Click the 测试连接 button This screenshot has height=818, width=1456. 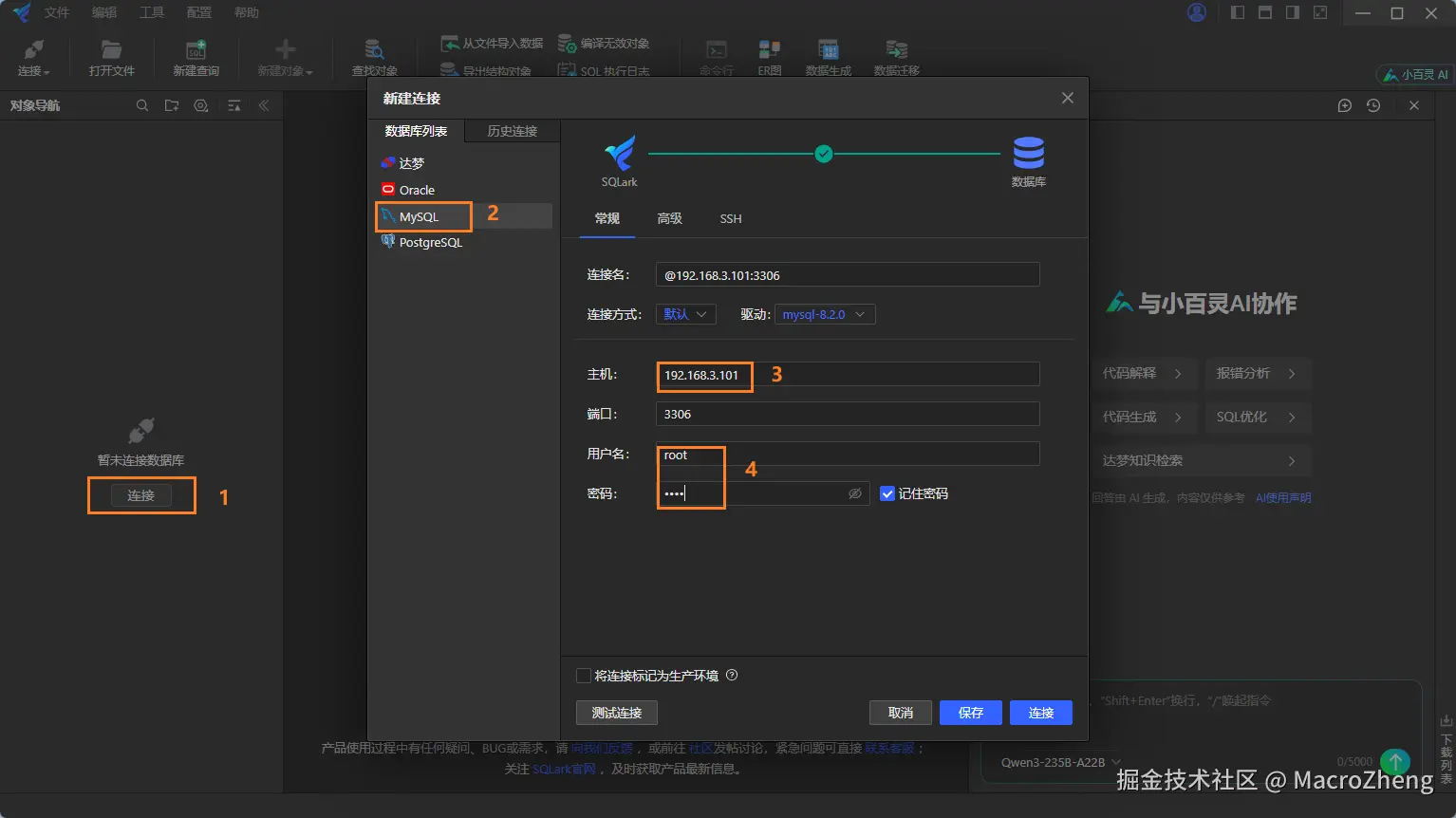click(x=617, y=713)
